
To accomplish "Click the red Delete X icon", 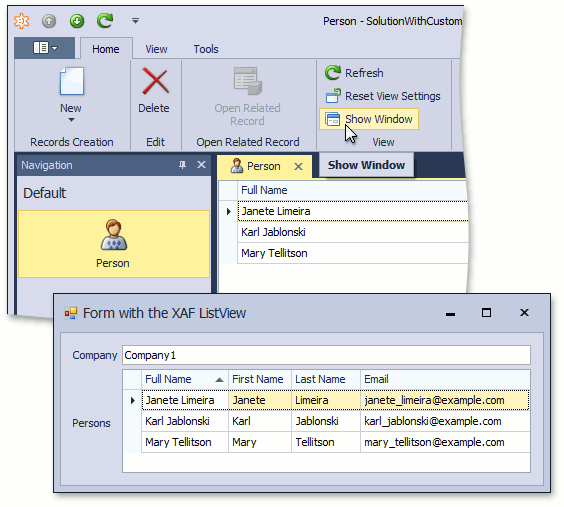I will pos(155,81).
